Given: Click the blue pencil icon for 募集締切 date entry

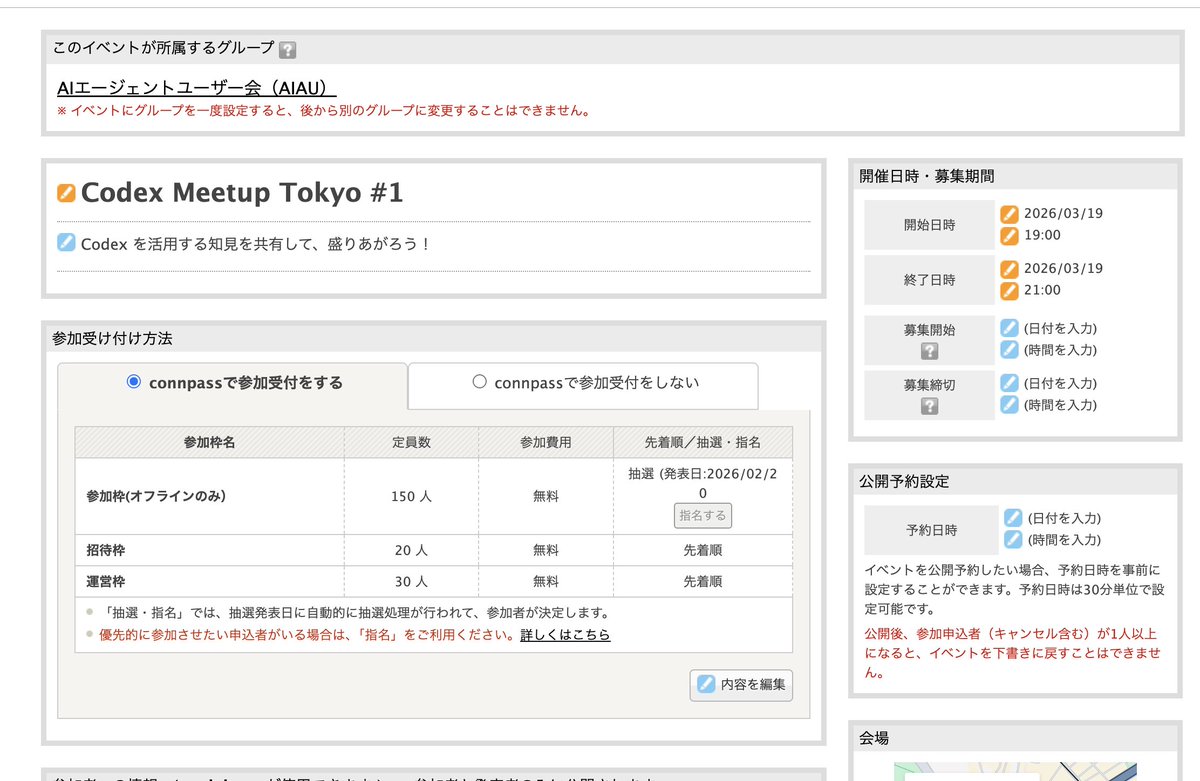Looking at the screenshot, I should [1010, 383].
